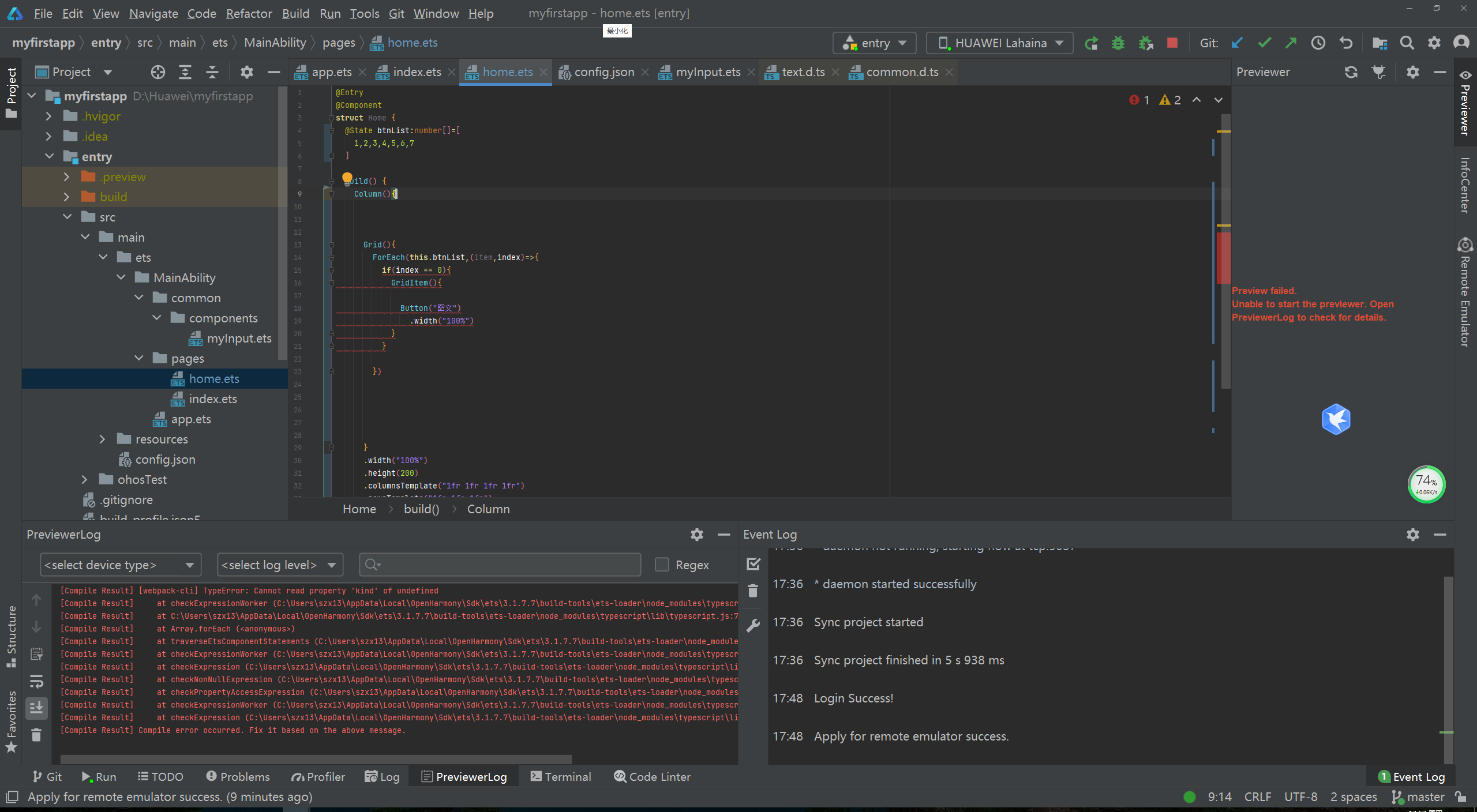Click the rollback undo icon
The image size is (1477, 812).
(1346, 43)
